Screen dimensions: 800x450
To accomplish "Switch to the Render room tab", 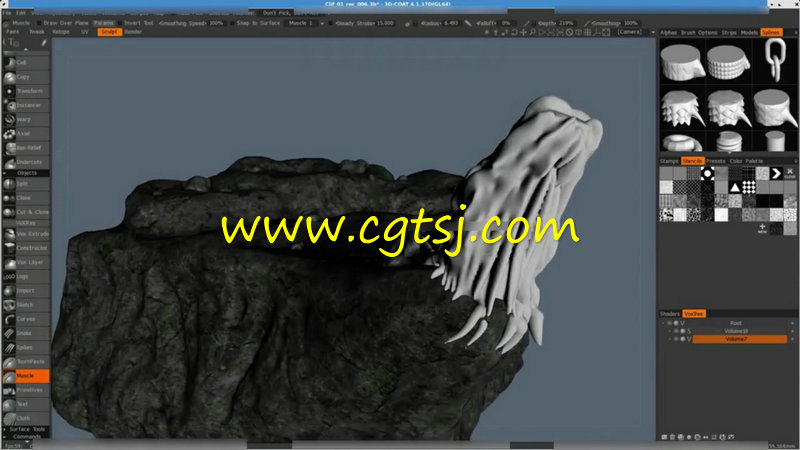I will (133, 32).
